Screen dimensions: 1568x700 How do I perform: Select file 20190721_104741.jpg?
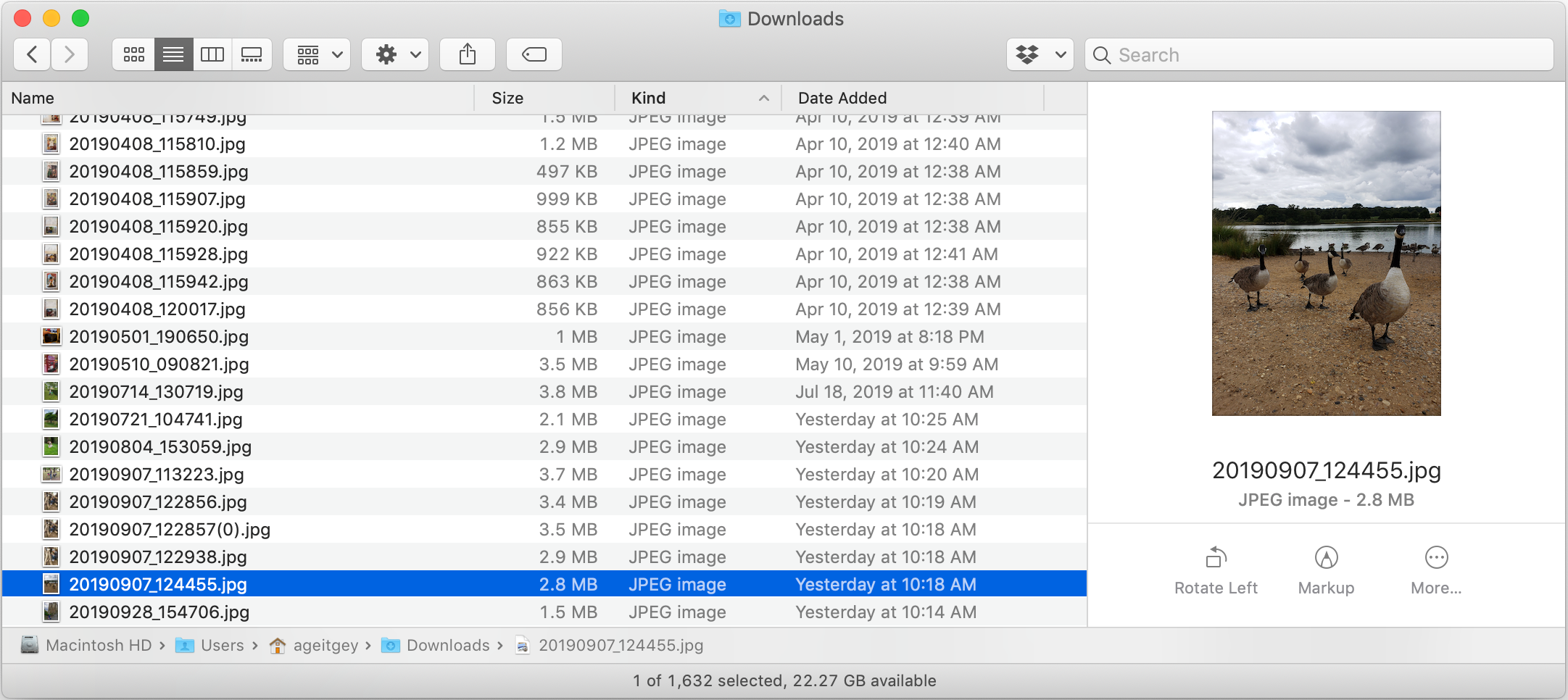pyautogui.click(x=544, y=420)
